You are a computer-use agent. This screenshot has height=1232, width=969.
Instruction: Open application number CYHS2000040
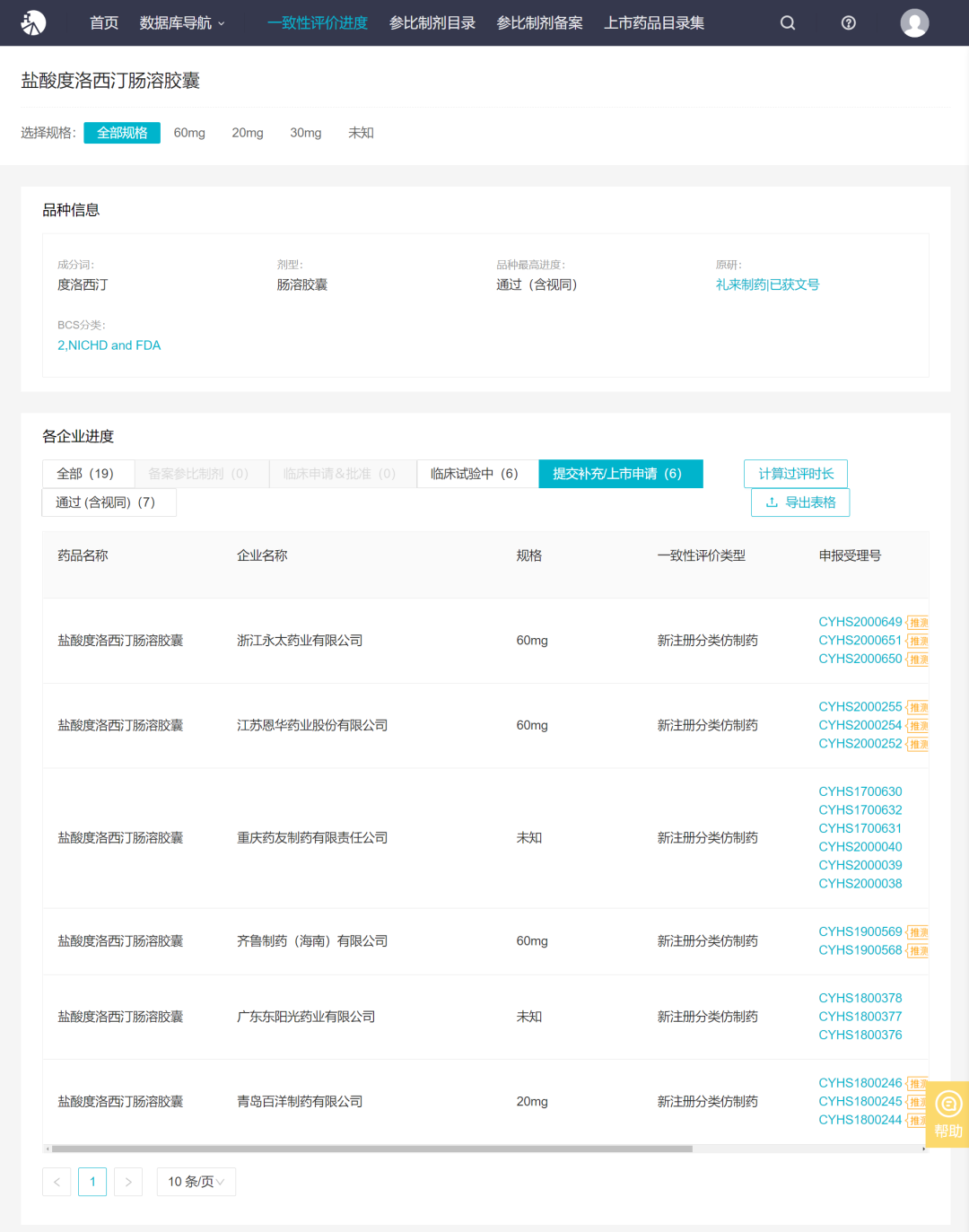click(860, 847)
